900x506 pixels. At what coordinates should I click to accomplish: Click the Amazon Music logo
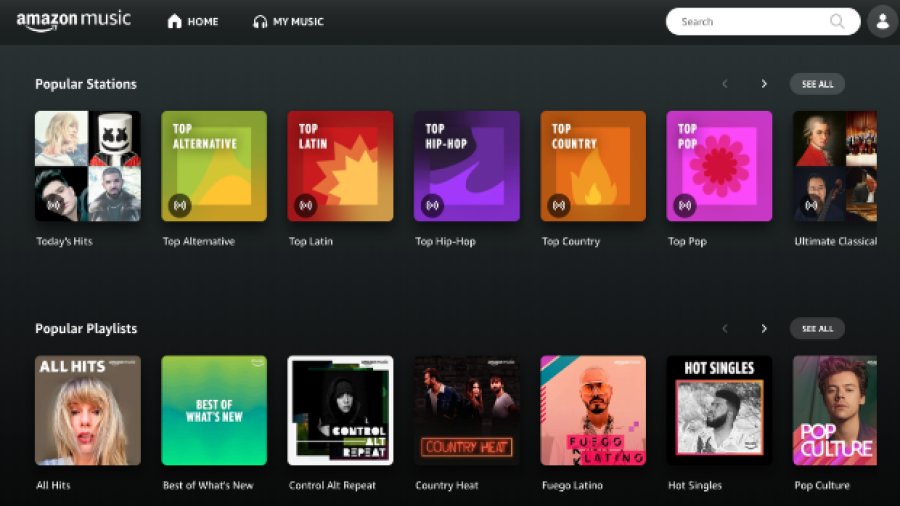point(73,21)
